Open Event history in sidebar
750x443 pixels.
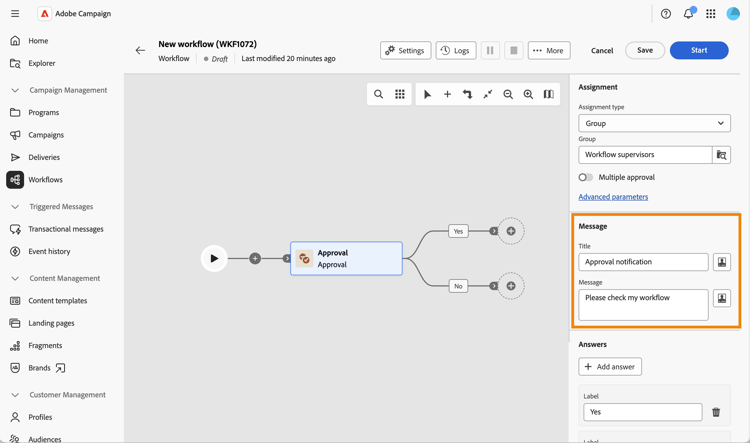click(49, 251)
